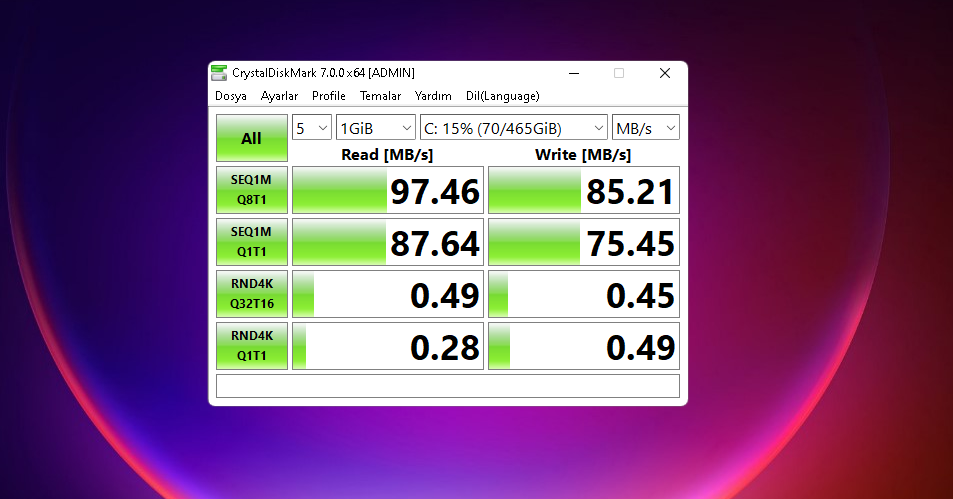Open the Ayarlar menu
The width and height of the screenshot is (953, 499).
pyautogui.click(x=280, y=96)
